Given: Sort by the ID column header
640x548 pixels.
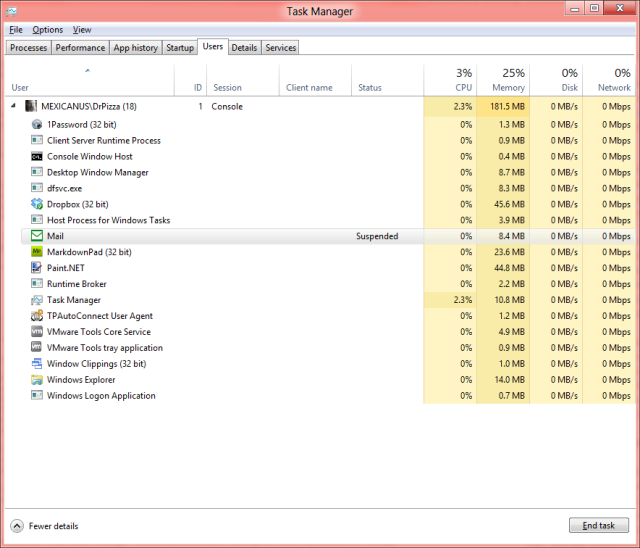Looking at the screenshot, I should click(191, 80).
